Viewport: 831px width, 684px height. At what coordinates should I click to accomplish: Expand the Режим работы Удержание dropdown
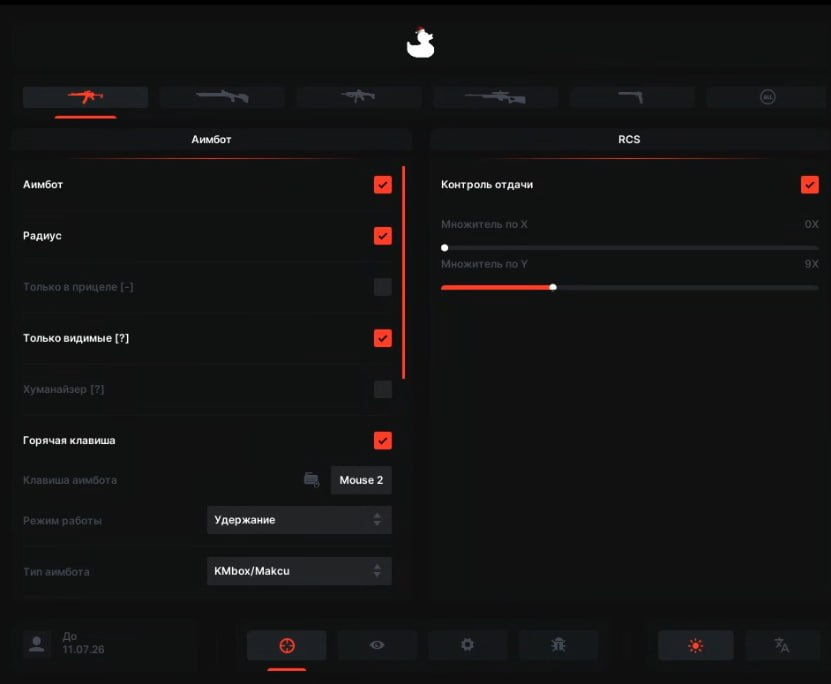coord(299,520)
